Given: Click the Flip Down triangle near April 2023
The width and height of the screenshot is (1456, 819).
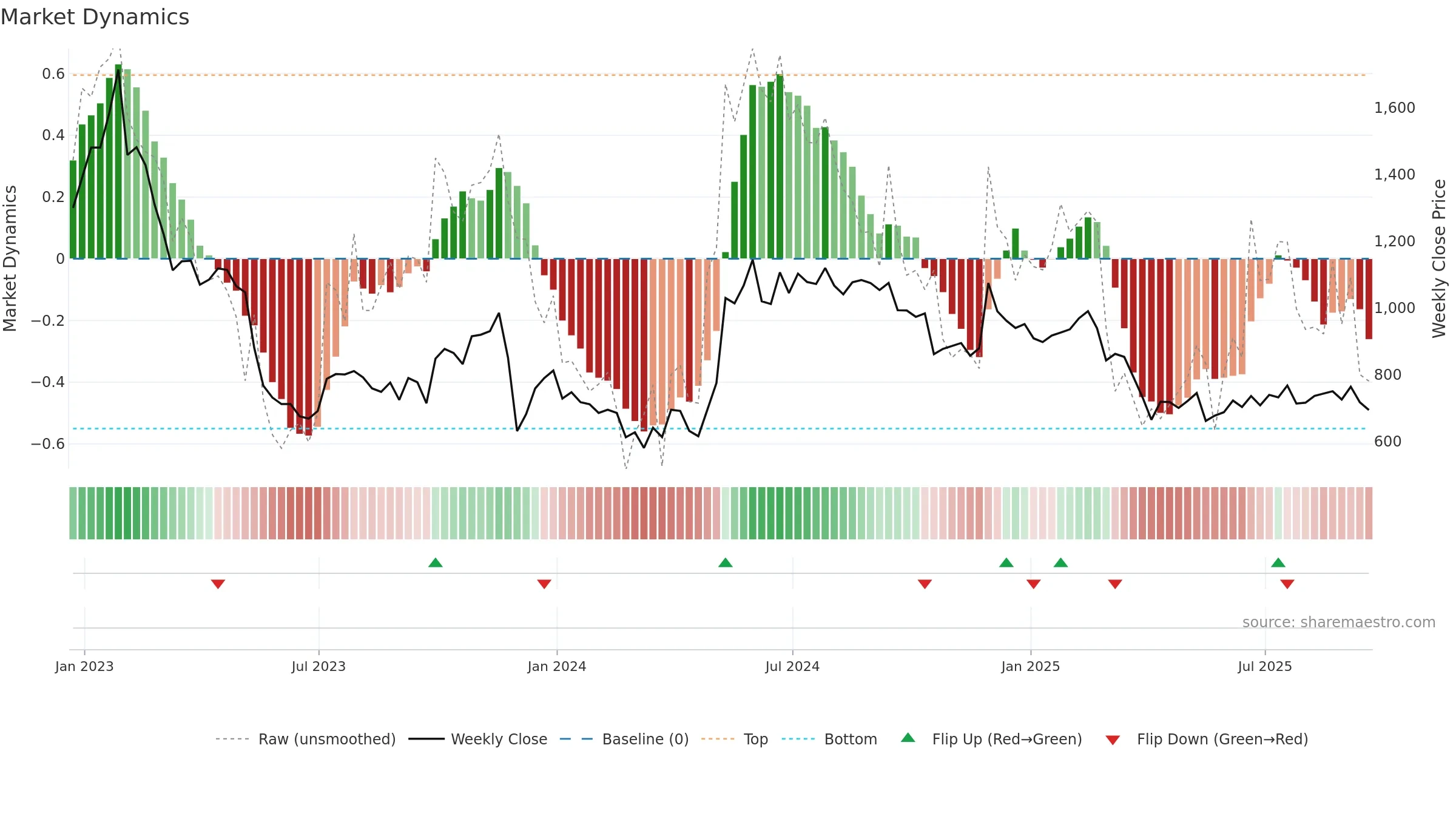Looking at the screenshot, I should [x=218, y=584].
